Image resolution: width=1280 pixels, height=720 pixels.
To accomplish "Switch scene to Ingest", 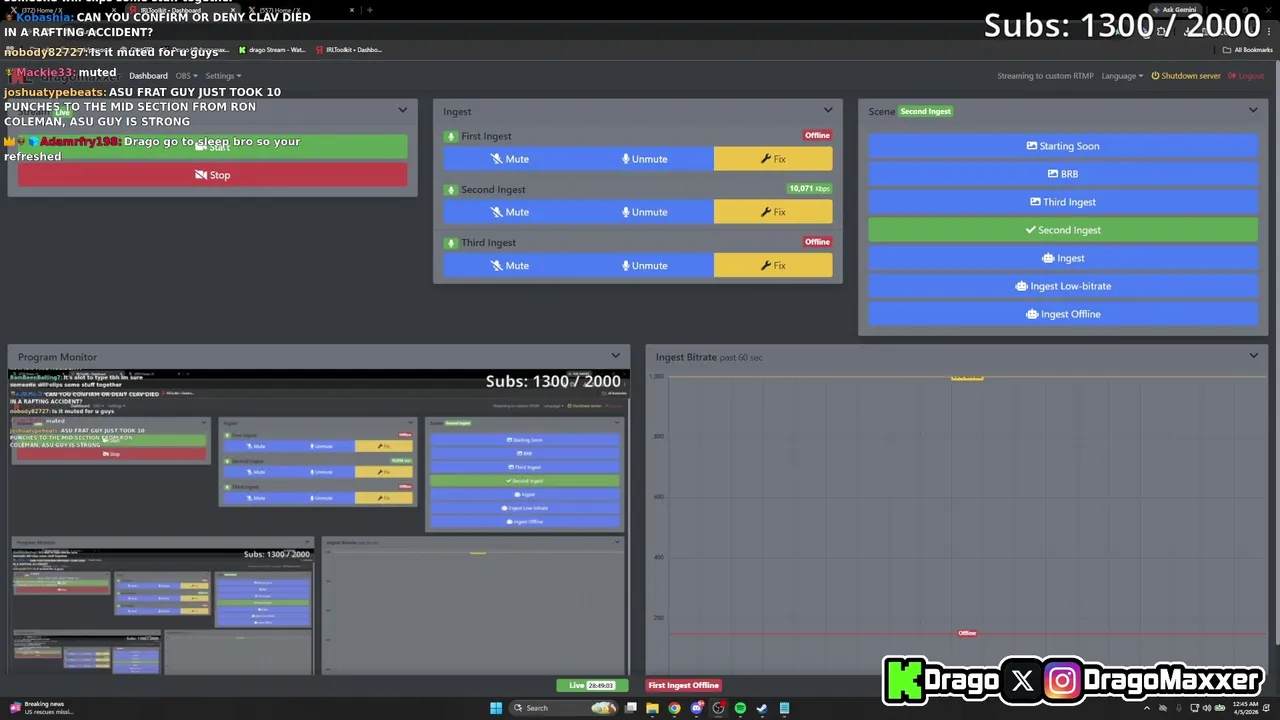I will (x=1063, y=258).
